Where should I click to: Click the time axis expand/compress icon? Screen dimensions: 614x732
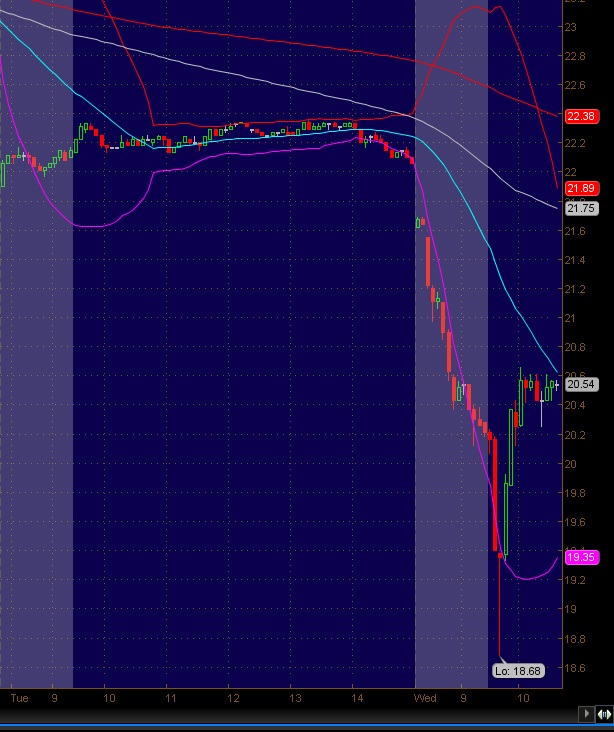(x=604, y=714)
